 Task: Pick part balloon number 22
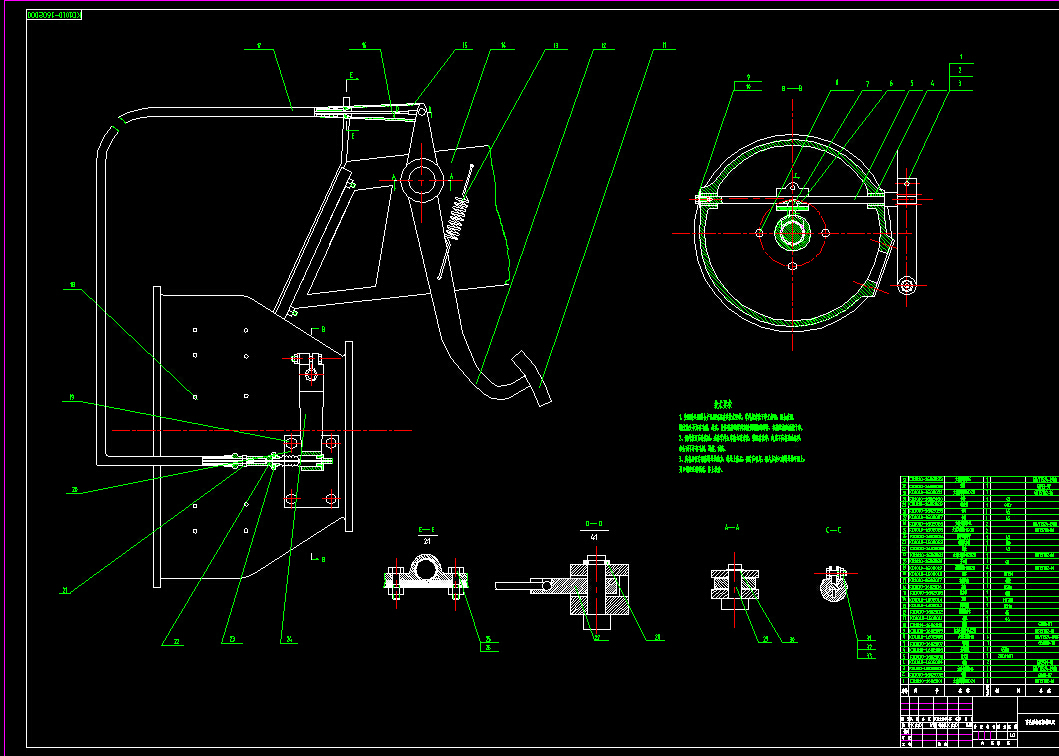[177, 642]
